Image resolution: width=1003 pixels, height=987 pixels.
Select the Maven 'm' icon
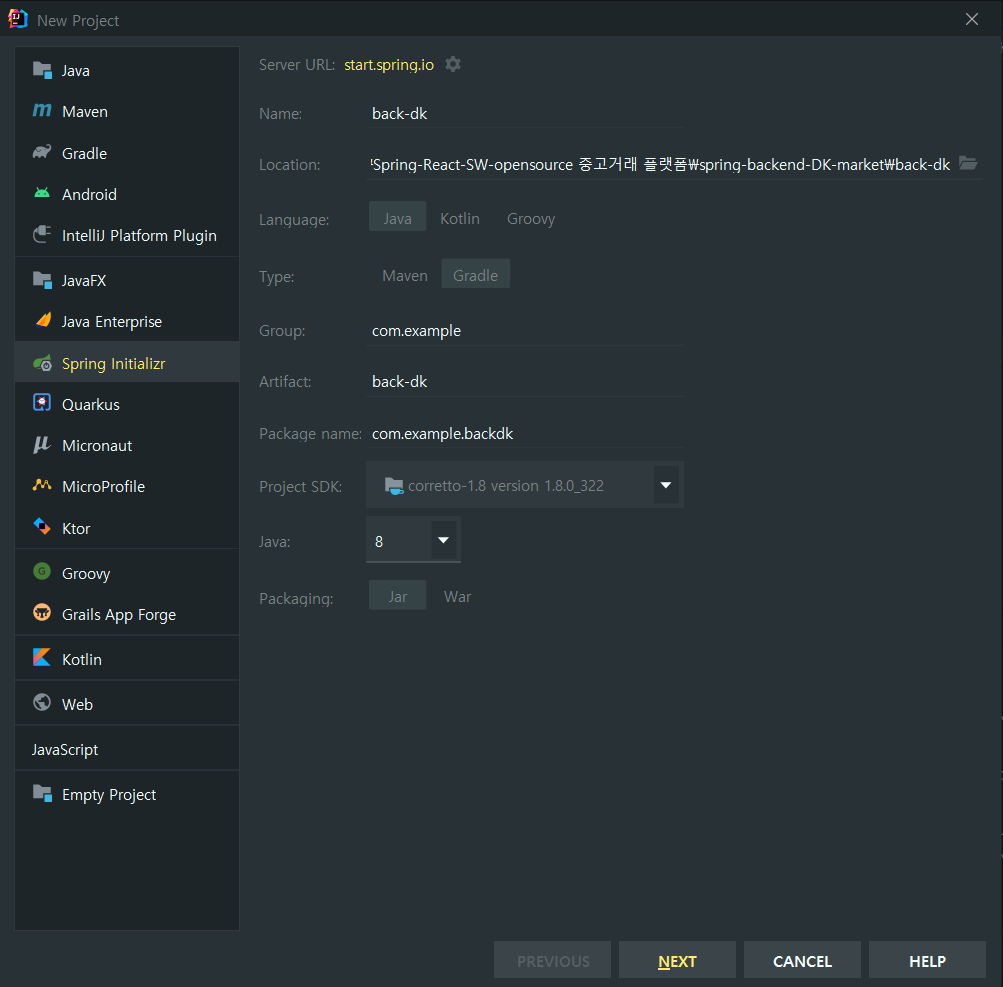point(42,111)
